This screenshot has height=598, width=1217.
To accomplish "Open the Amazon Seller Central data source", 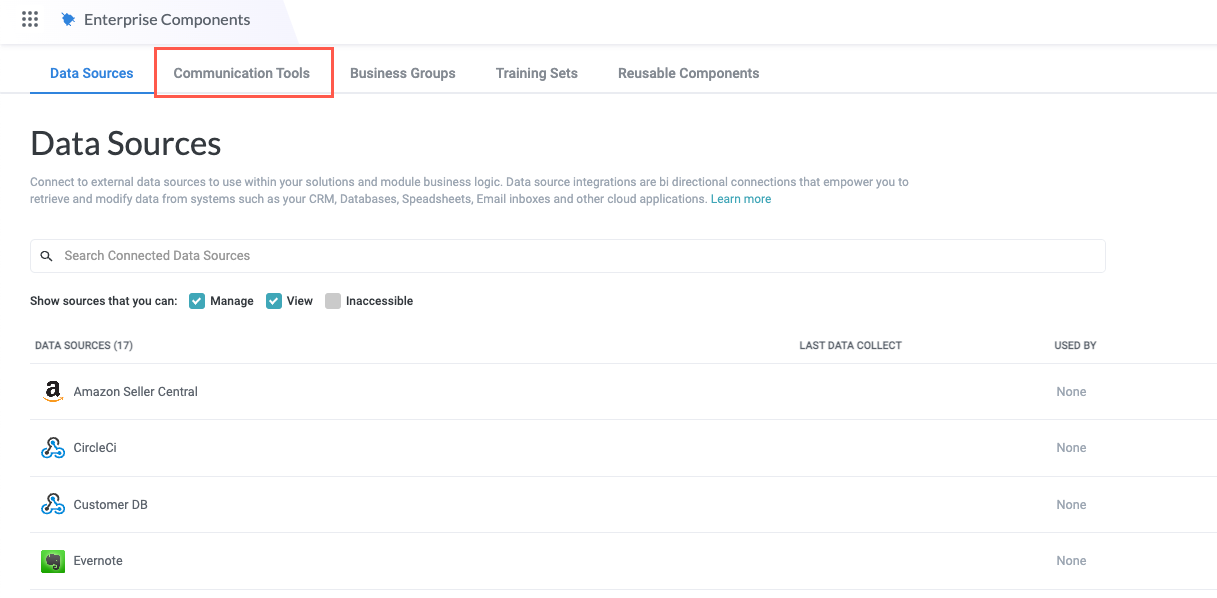I will [x=136, y=392].
